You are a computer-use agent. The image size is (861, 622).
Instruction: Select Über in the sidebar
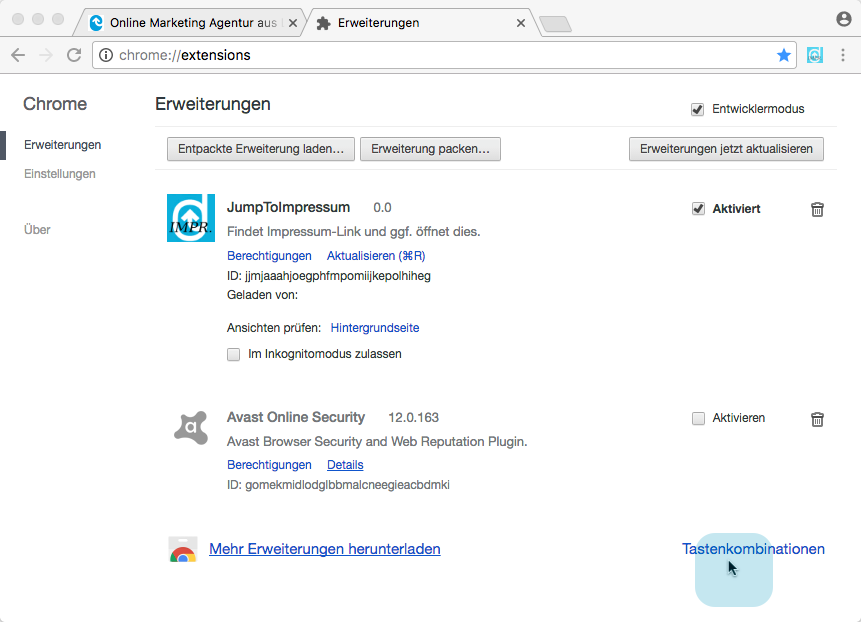click(x=37, y=230)
